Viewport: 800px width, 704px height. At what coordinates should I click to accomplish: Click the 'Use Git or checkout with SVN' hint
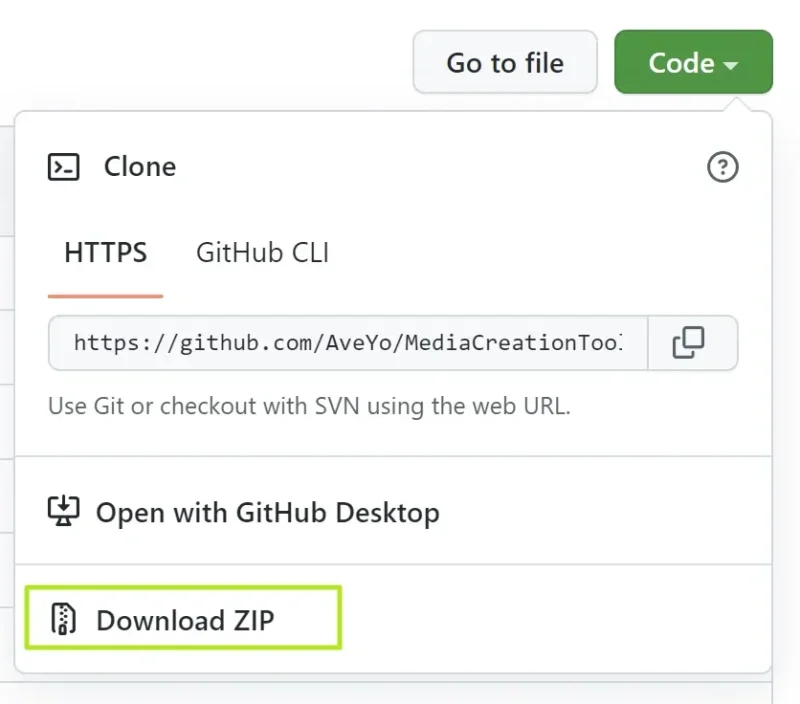309,407
